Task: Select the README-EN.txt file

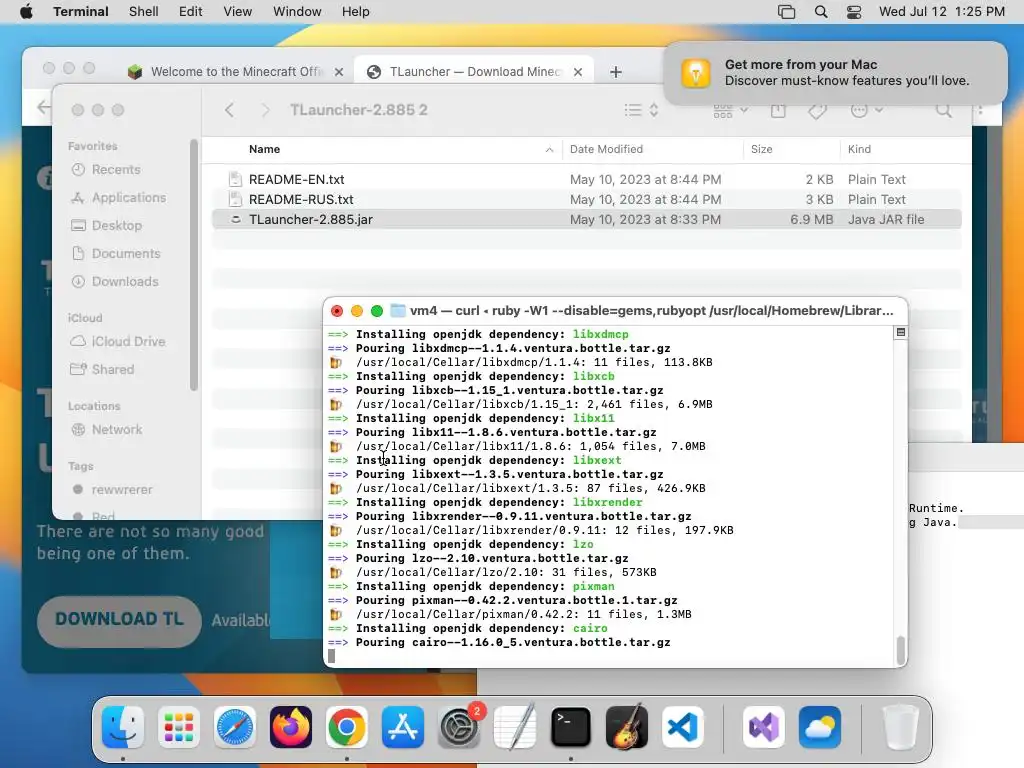Action: (x=586, y=180)
